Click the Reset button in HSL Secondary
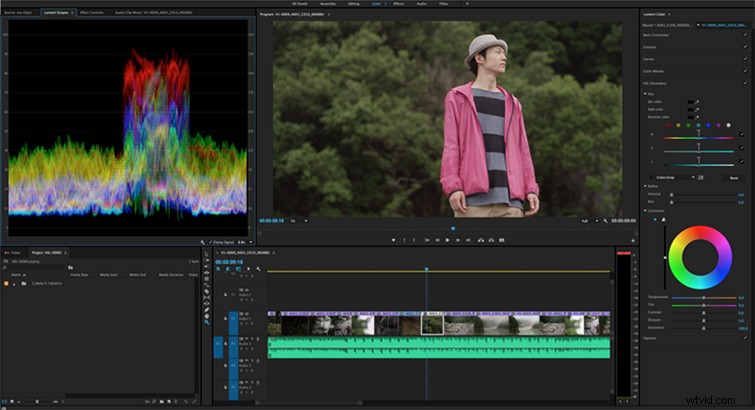The image size is (755, 410). [734, 178]
